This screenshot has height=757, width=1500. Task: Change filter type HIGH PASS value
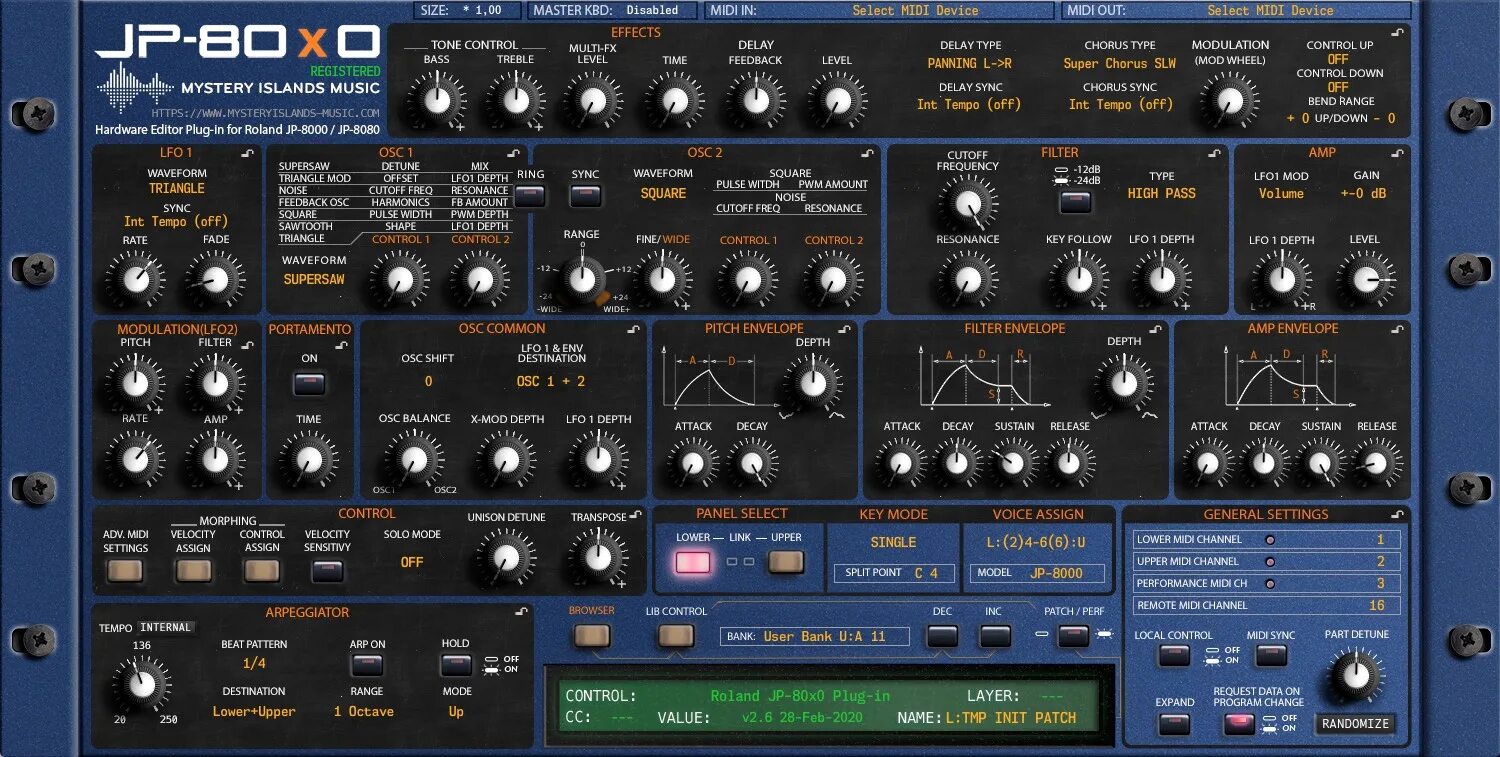coord(1161,193)
